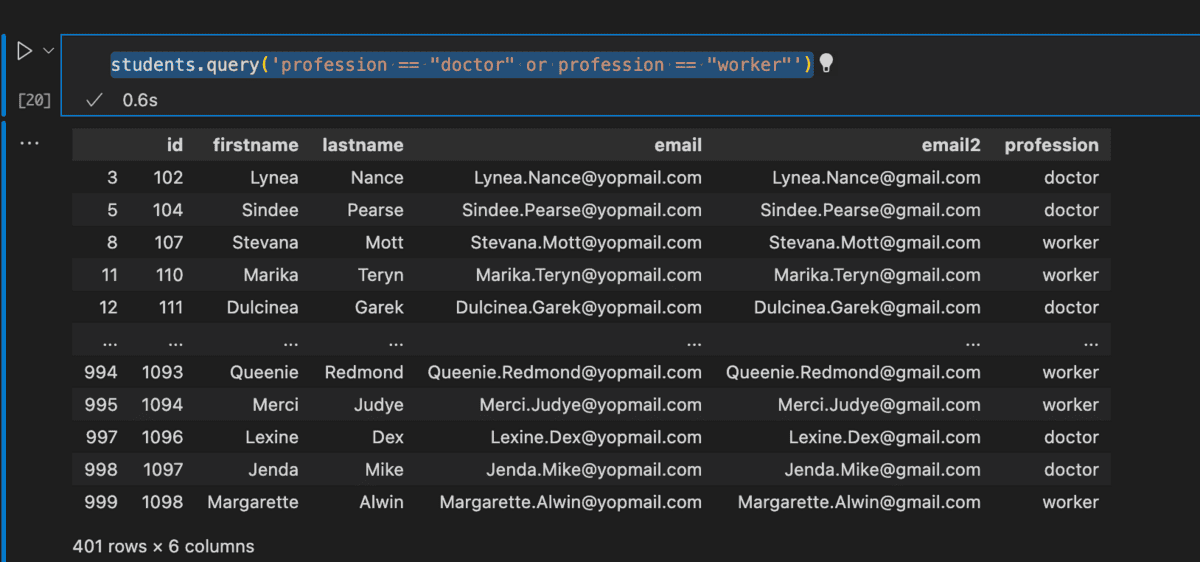The image size is (1200, 562).
Task: Select the lastname column header
Action: (x=362, y=145)
